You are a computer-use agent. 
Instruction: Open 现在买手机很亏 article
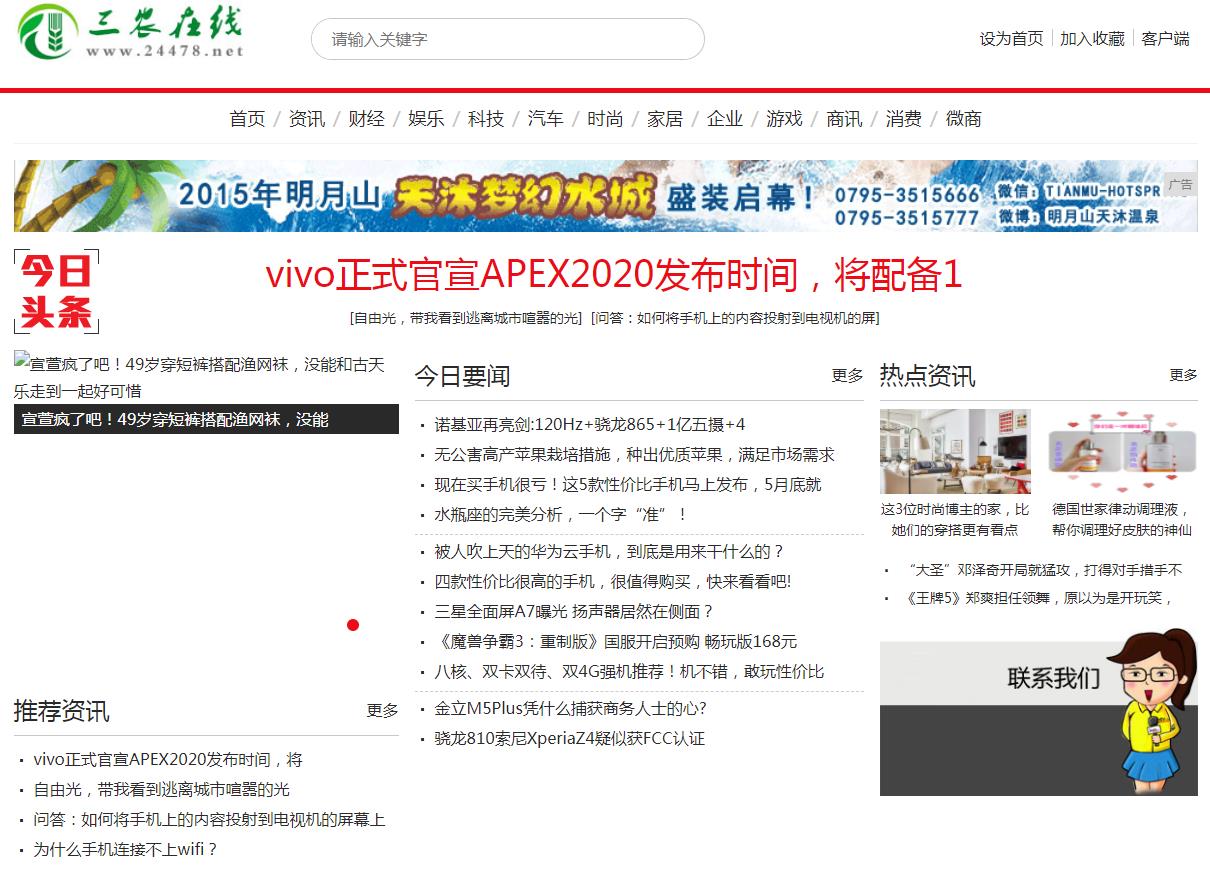[x=628, y=484]
